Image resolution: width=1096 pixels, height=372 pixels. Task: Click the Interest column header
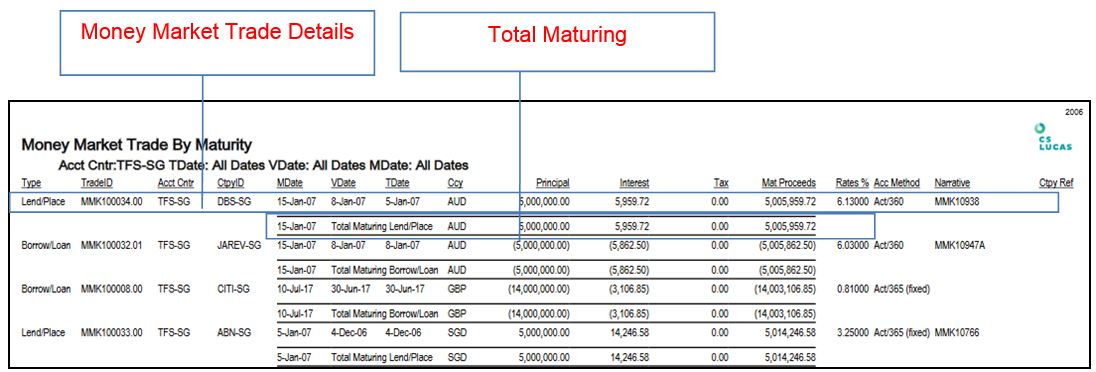(x=634, y=183)
